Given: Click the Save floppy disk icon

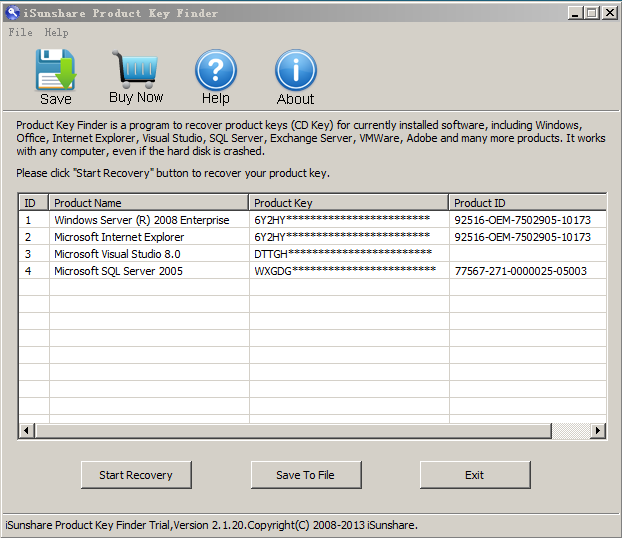Looking at the screenshot, I should tap(56, 70).
